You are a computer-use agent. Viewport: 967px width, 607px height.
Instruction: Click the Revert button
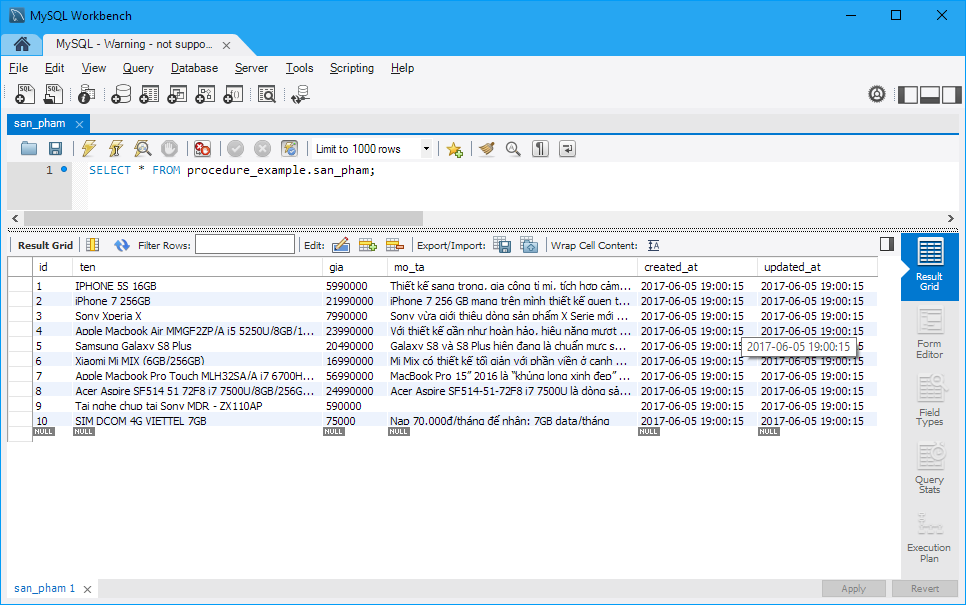point(925,588)
